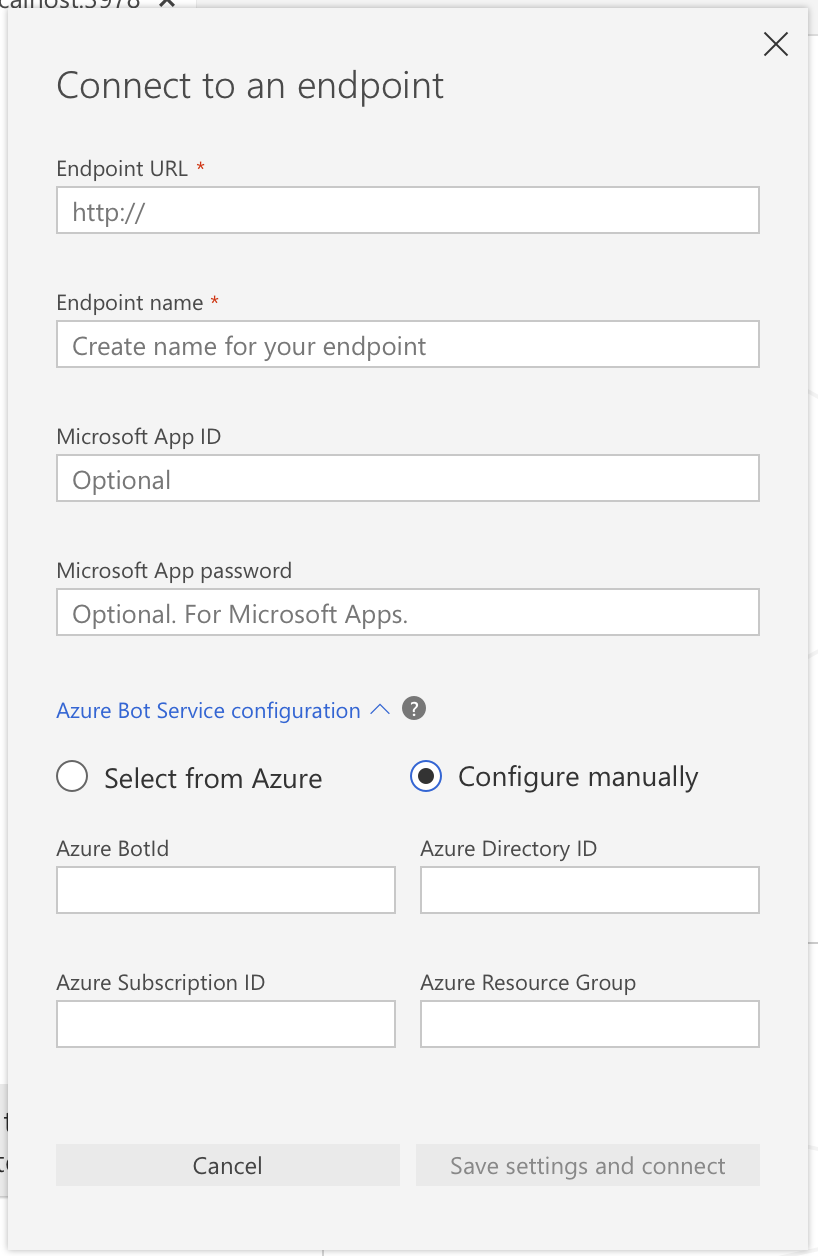Focus the Azure Resource Group field
This screenshot has width=818, height=1256.
pos(590,1024)
